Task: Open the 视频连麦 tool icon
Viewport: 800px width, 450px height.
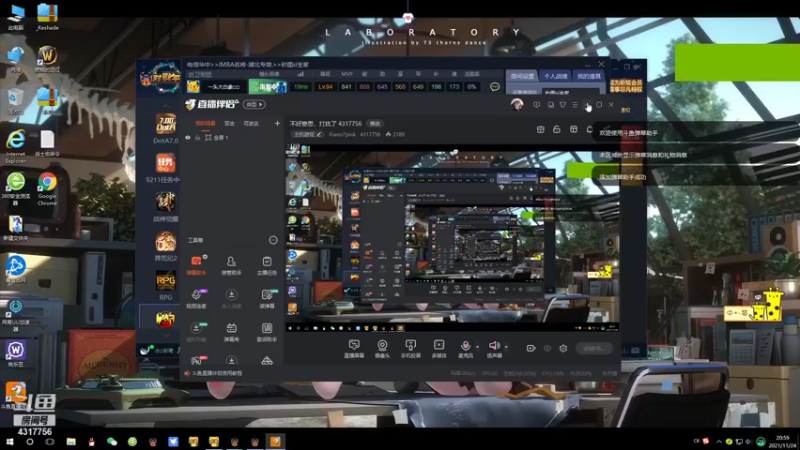Action: pyautogui.click(x=196, y=298)
